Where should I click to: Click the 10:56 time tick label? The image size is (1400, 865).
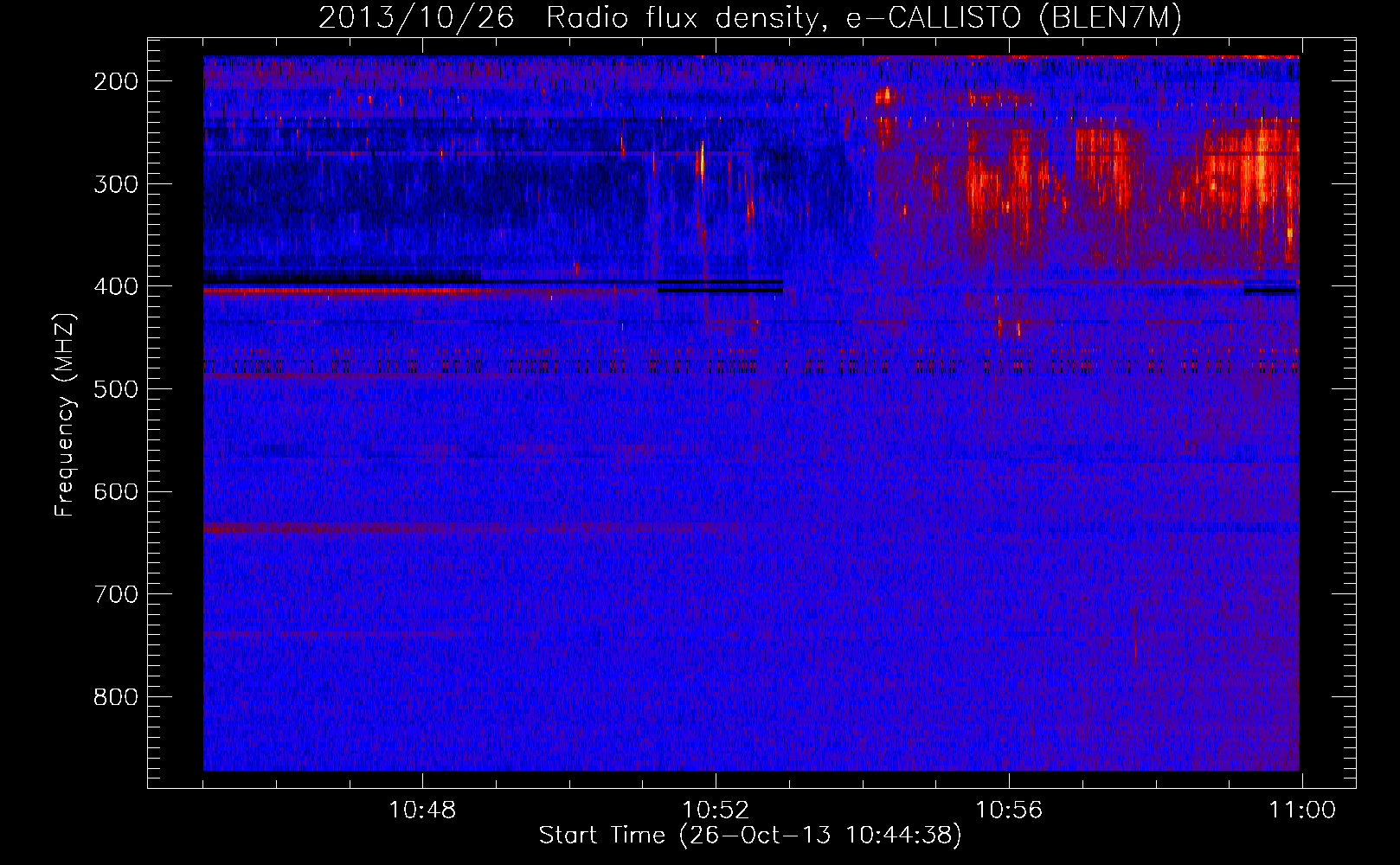[x=1009, y=811]
